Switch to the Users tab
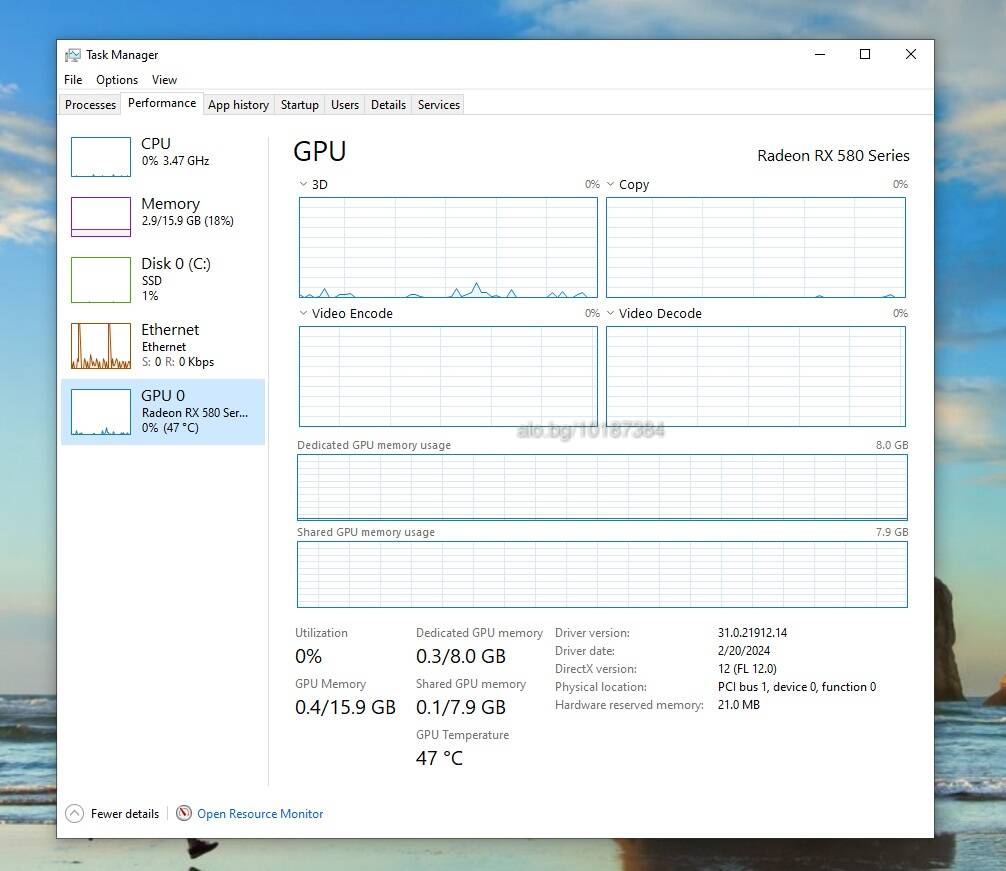Viewport: 1006px width, 871px height. [x=345, y=105]
